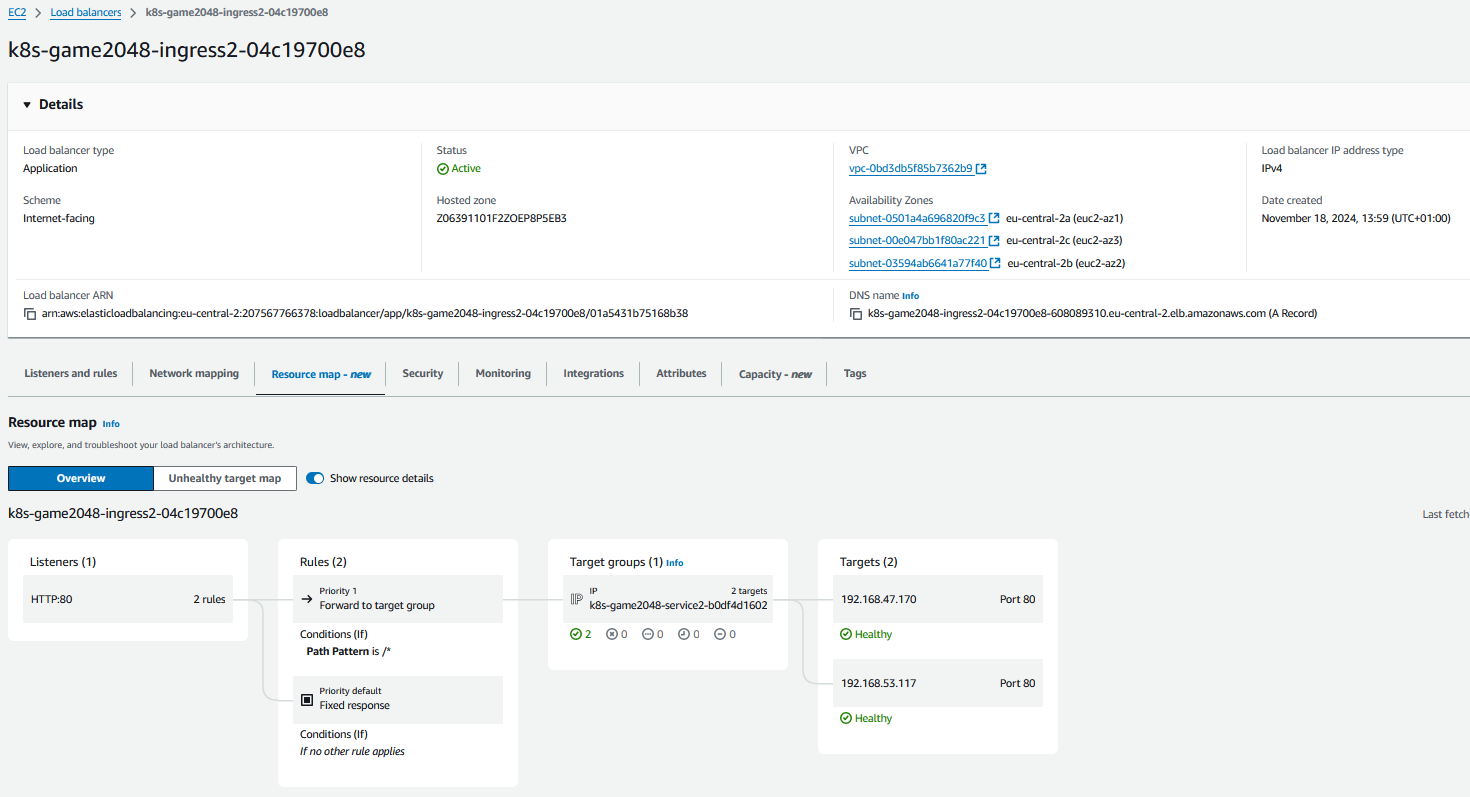The image size is (1470, 797).
Task: Open external icon beside subnet-00e047bb1f80ac221
Action: 995,241
